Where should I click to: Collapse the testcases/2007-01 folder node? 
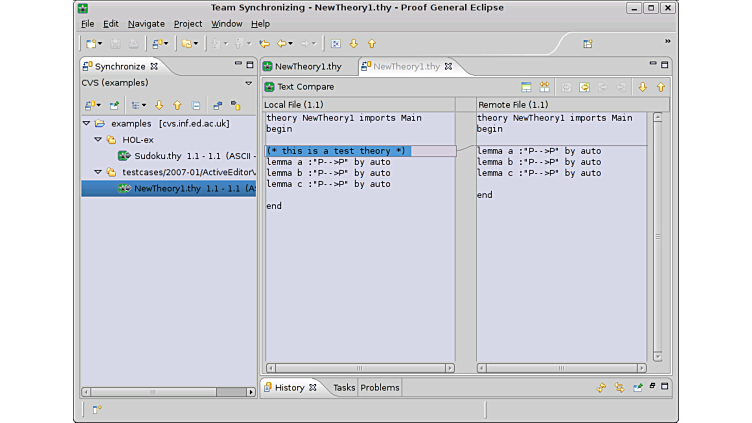(99, 172)
